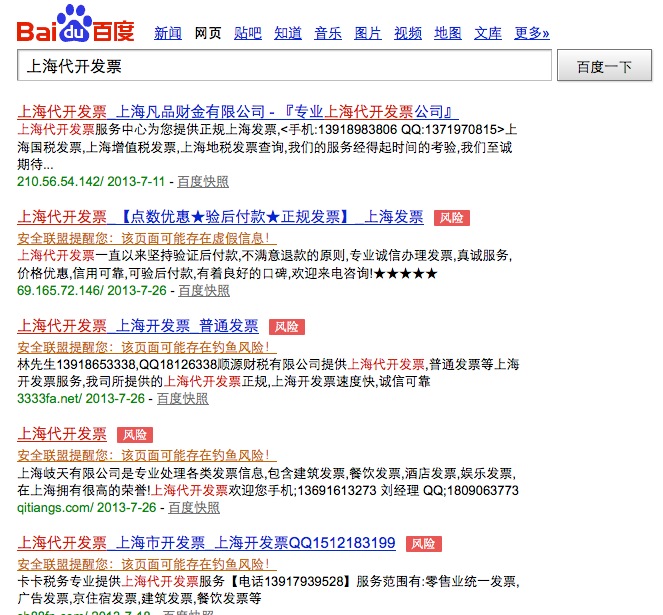Screen dimensions: 663x615
Task: Click the 百度一下 search button
Action: point(604,66)
